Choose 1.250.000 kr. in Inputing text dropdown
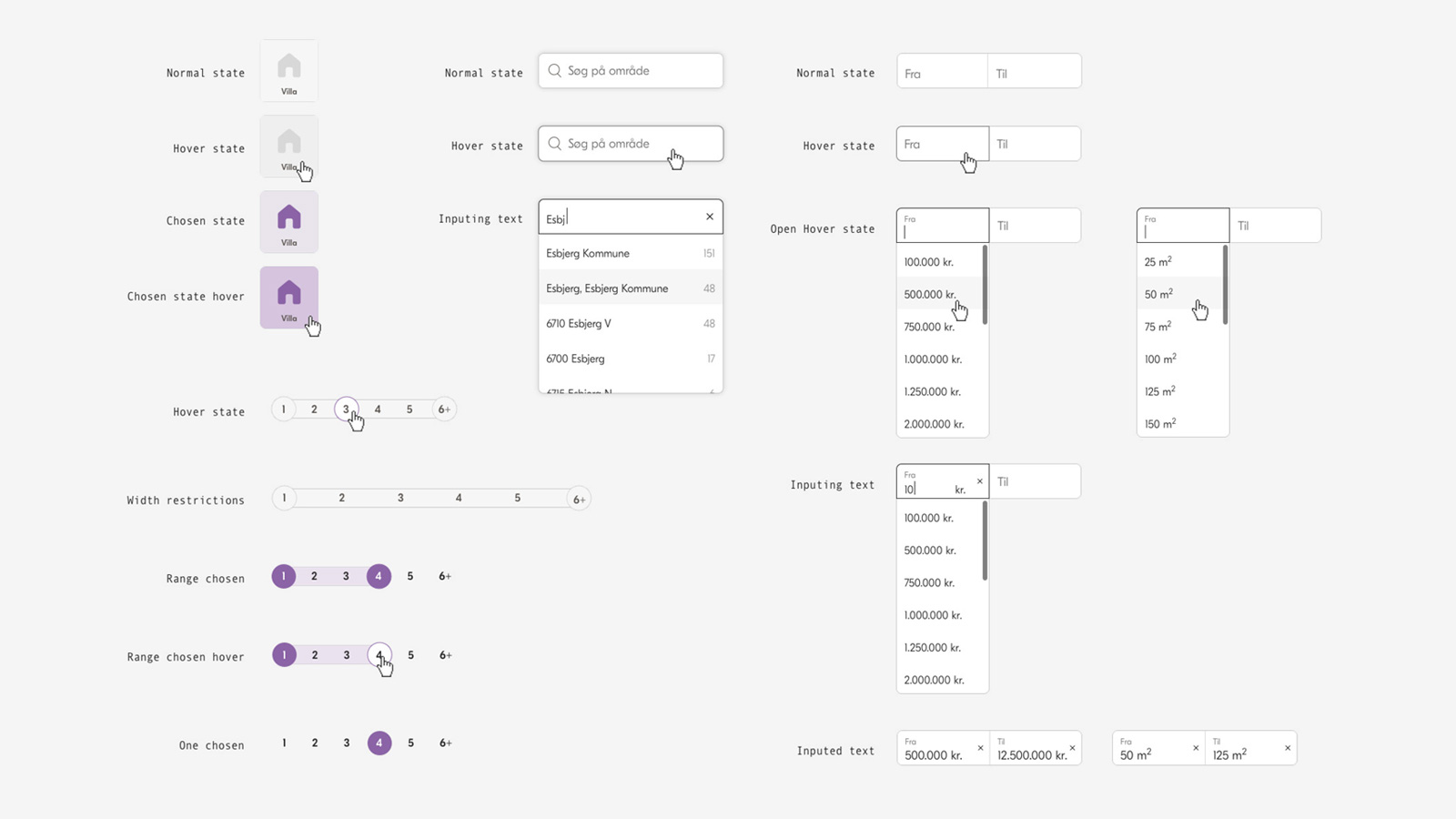 932,648
